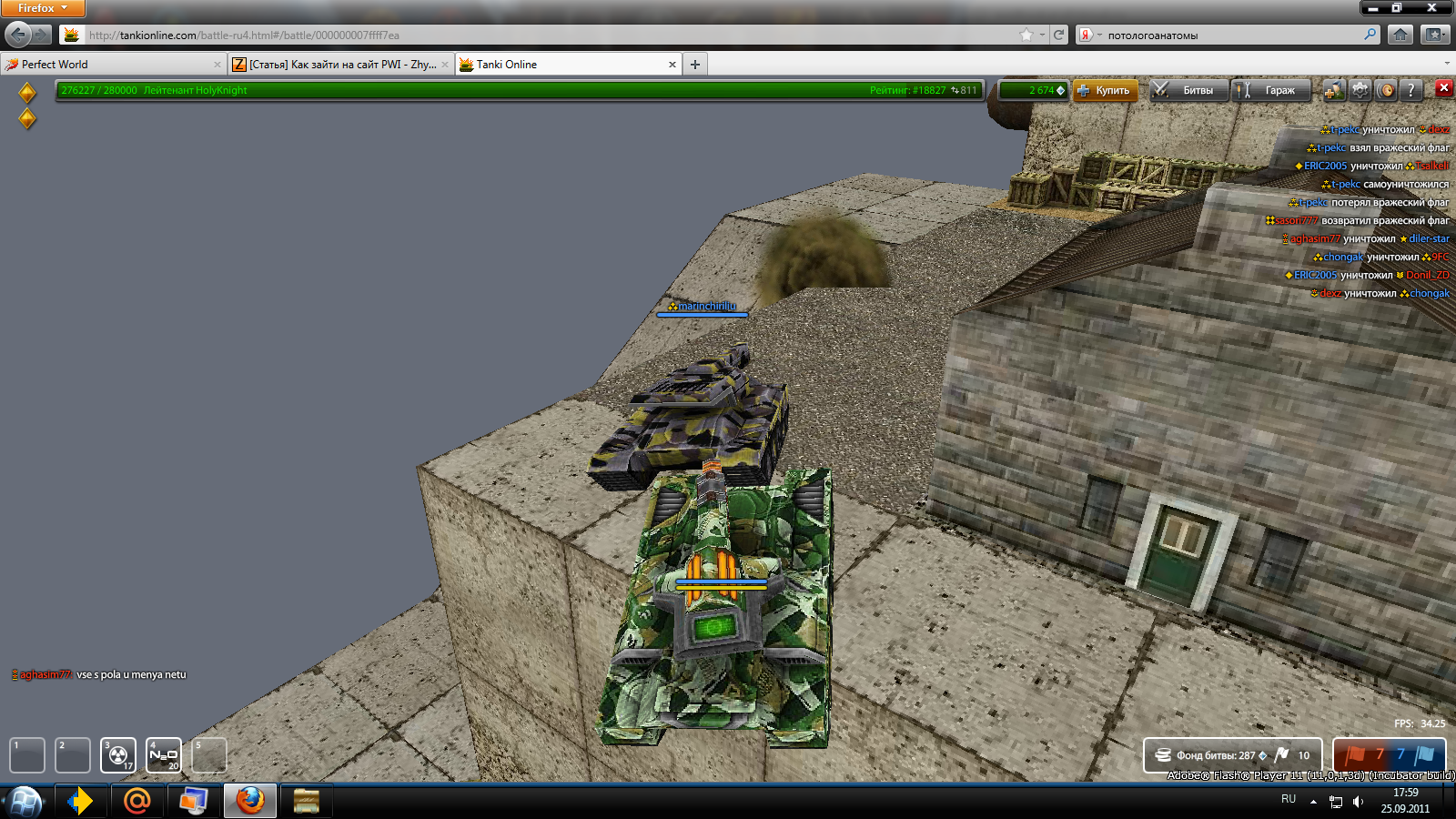Image resolution: width=1456 pixels, height=819 pixels.
Task: Click the FPS: 34.25 counter
Action: tap(1420, 723)
